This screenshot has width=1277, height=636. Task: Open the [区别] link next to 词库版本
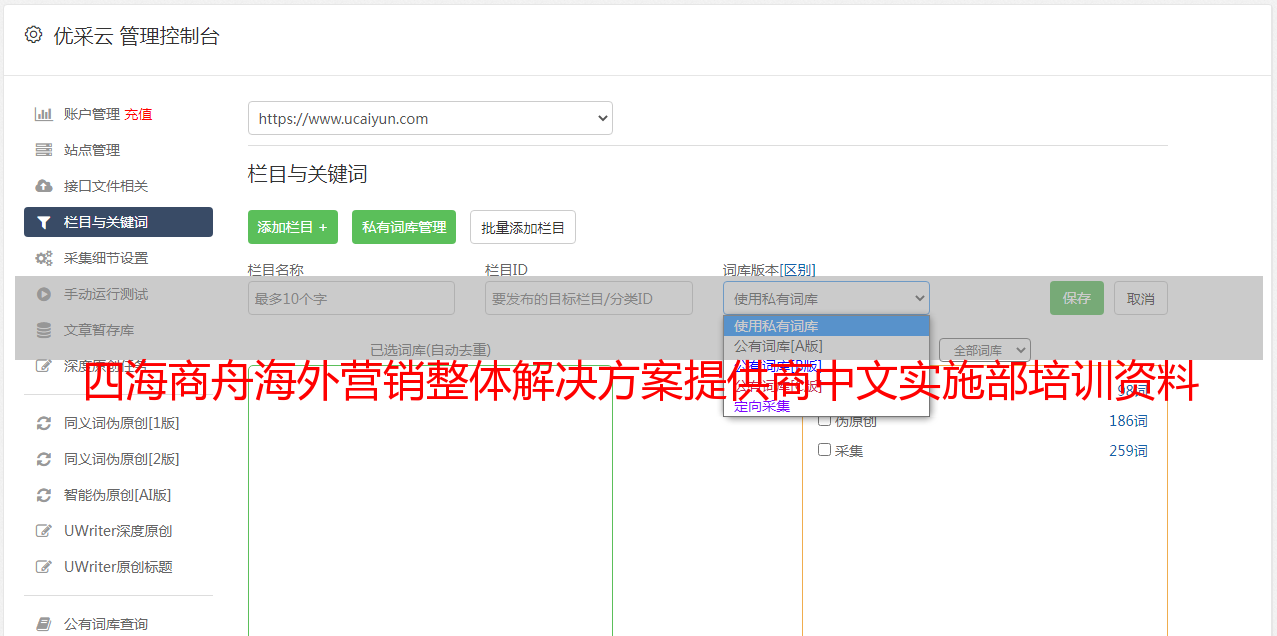click(797, 270)
